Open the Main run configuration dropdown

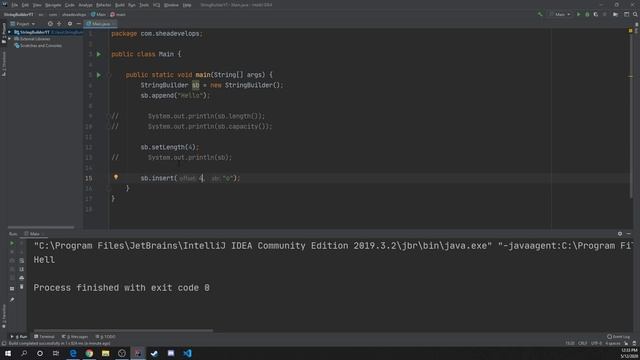point(560,14)
